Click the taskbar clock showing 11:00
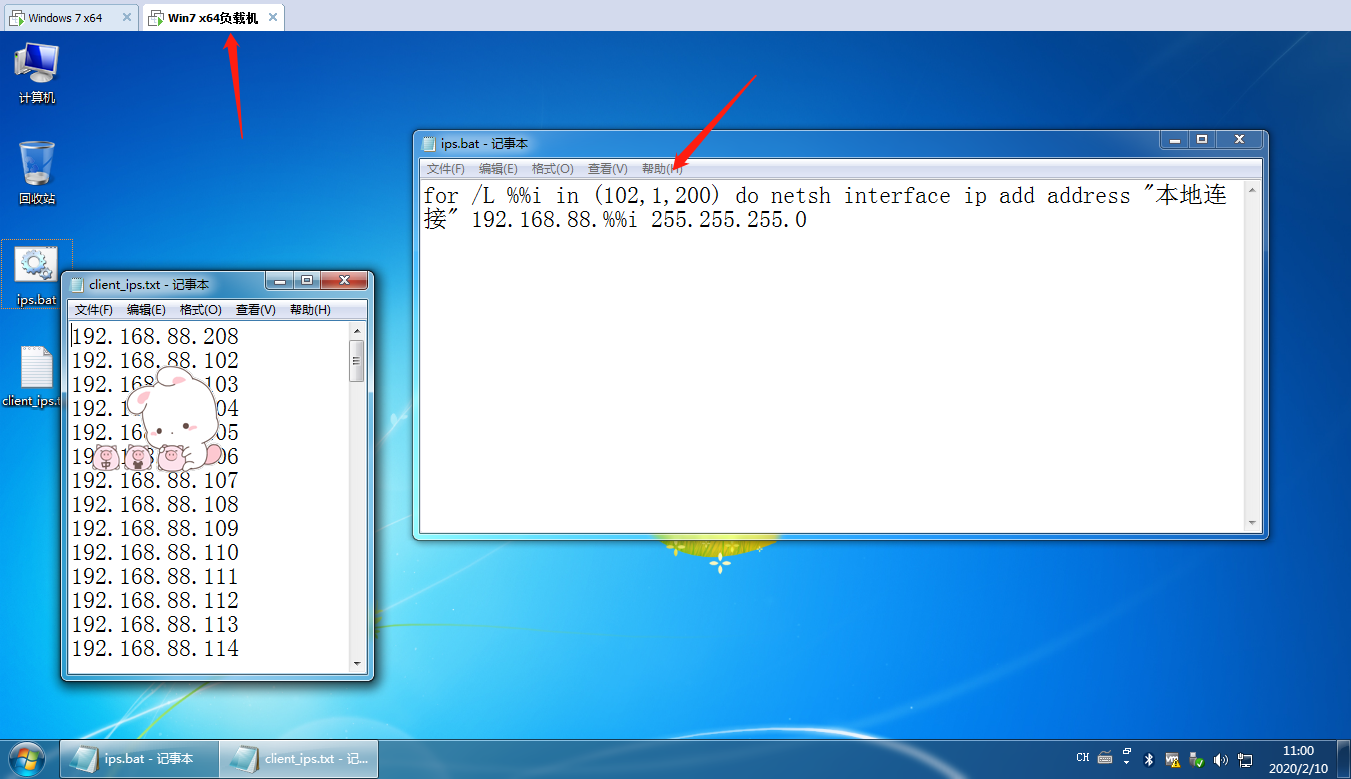1351x779 pixels. [1298, 759]
